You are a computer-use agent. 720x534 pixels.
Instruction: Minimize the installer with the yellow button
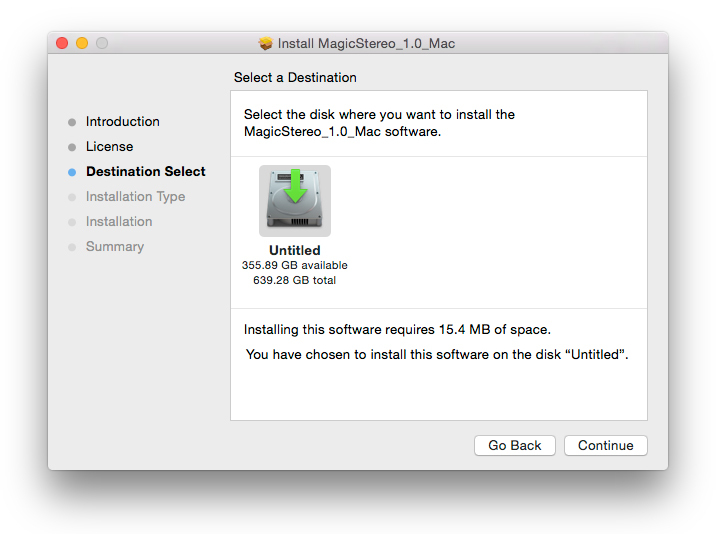(82, 43)
